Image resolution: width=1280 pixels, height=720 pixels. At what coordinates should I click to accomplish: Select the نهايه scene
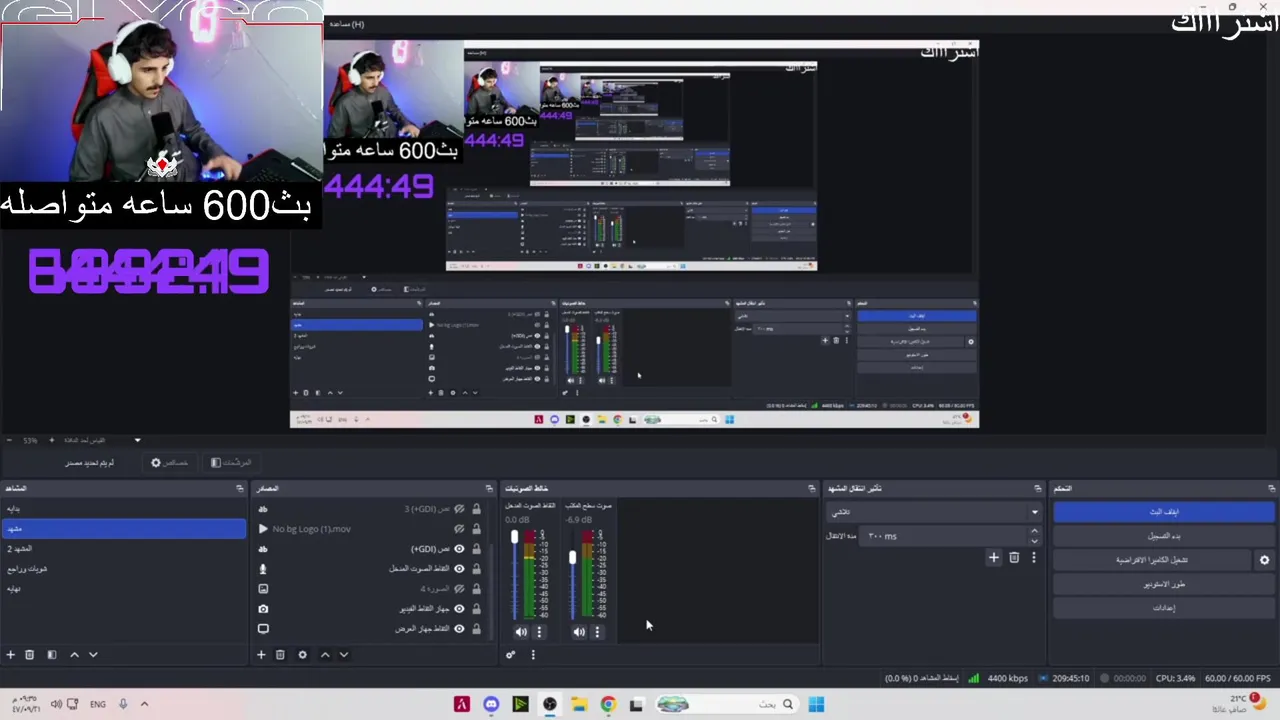coord(122,589)
